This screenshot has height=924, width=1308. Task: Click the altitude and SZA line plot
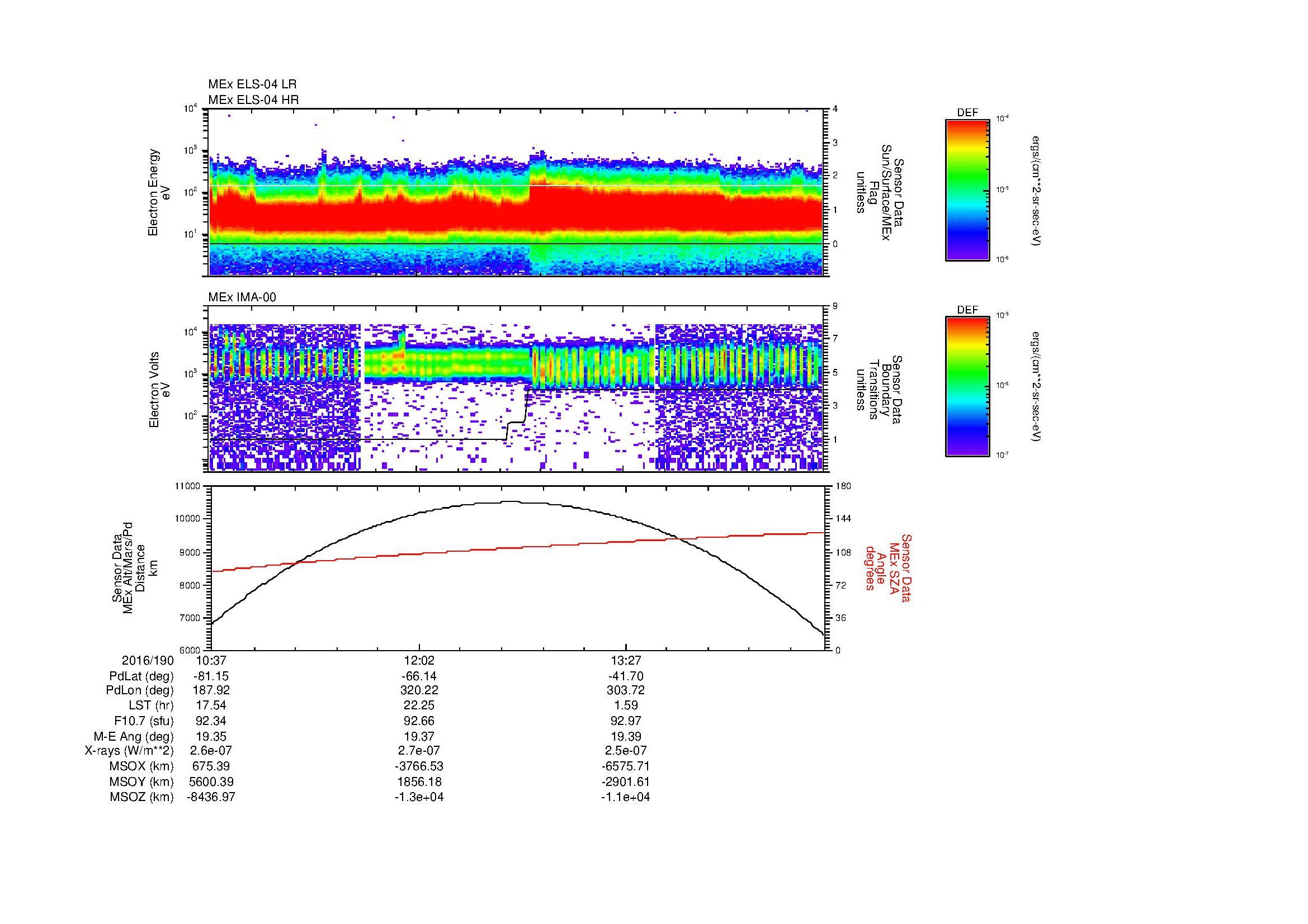click(517, 568)
